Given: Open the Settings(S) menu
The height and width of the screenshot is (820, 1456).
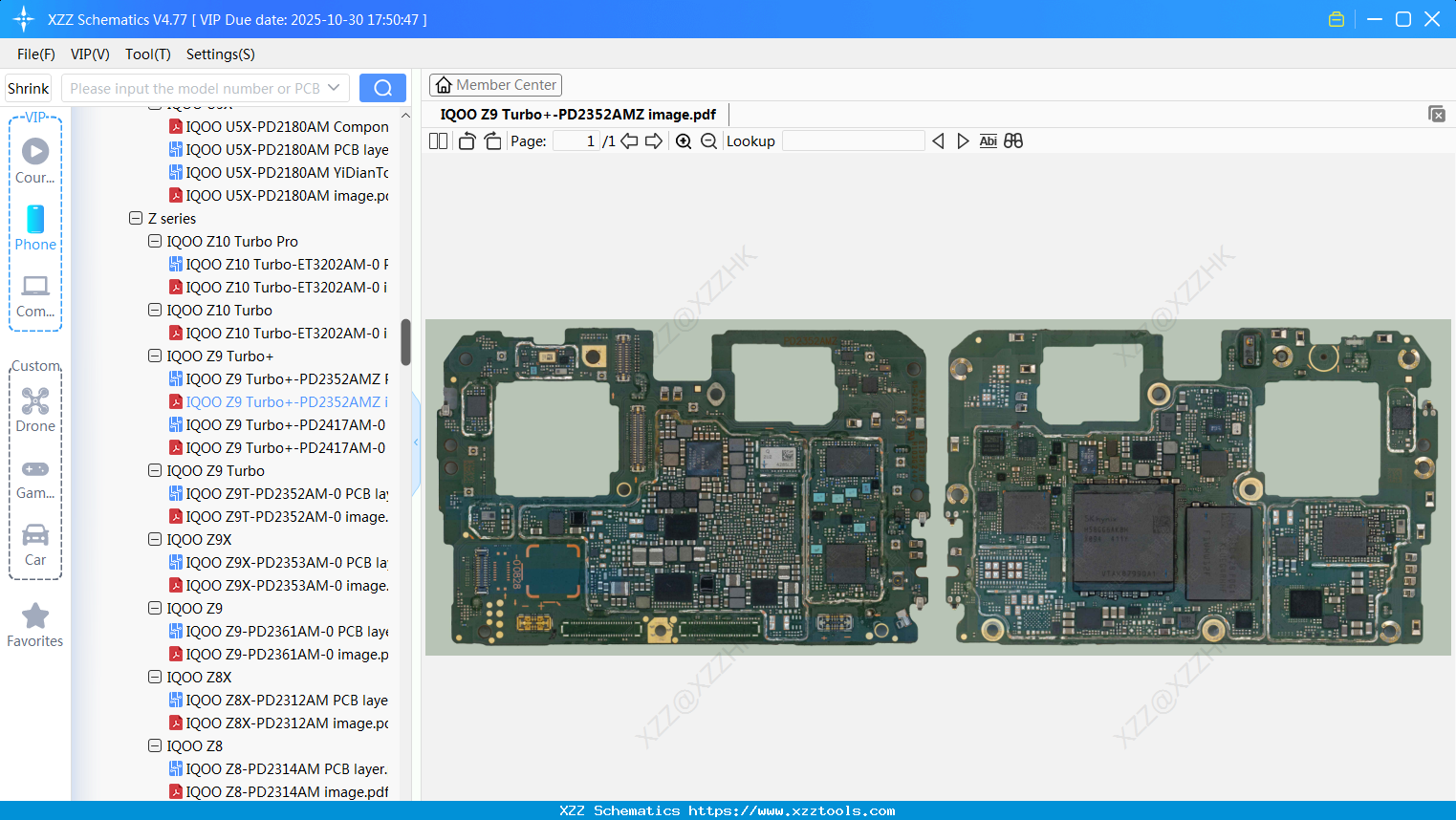Looking at the screenshot, I should 221,54.
